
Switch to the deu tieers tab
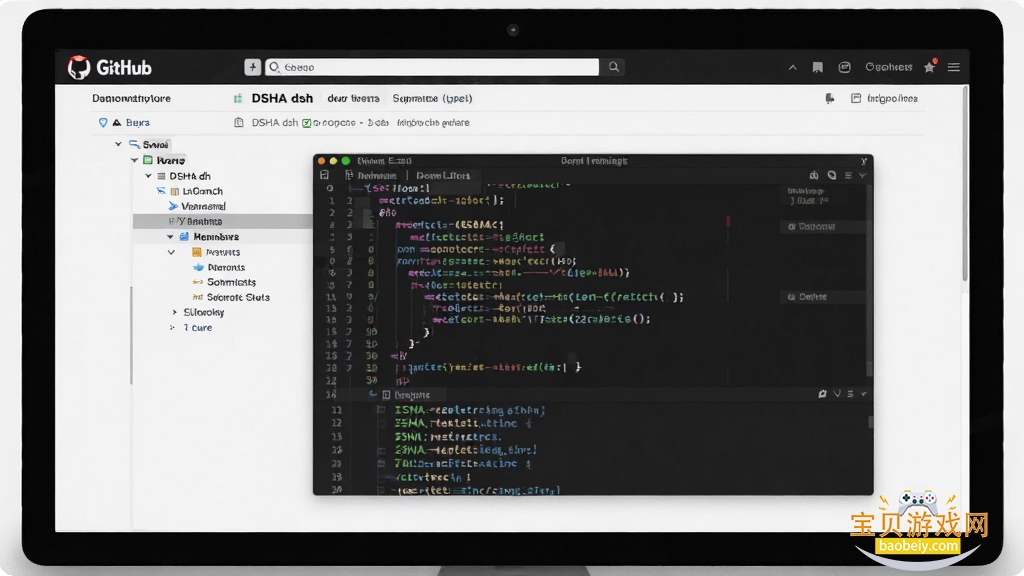point(353,99)
